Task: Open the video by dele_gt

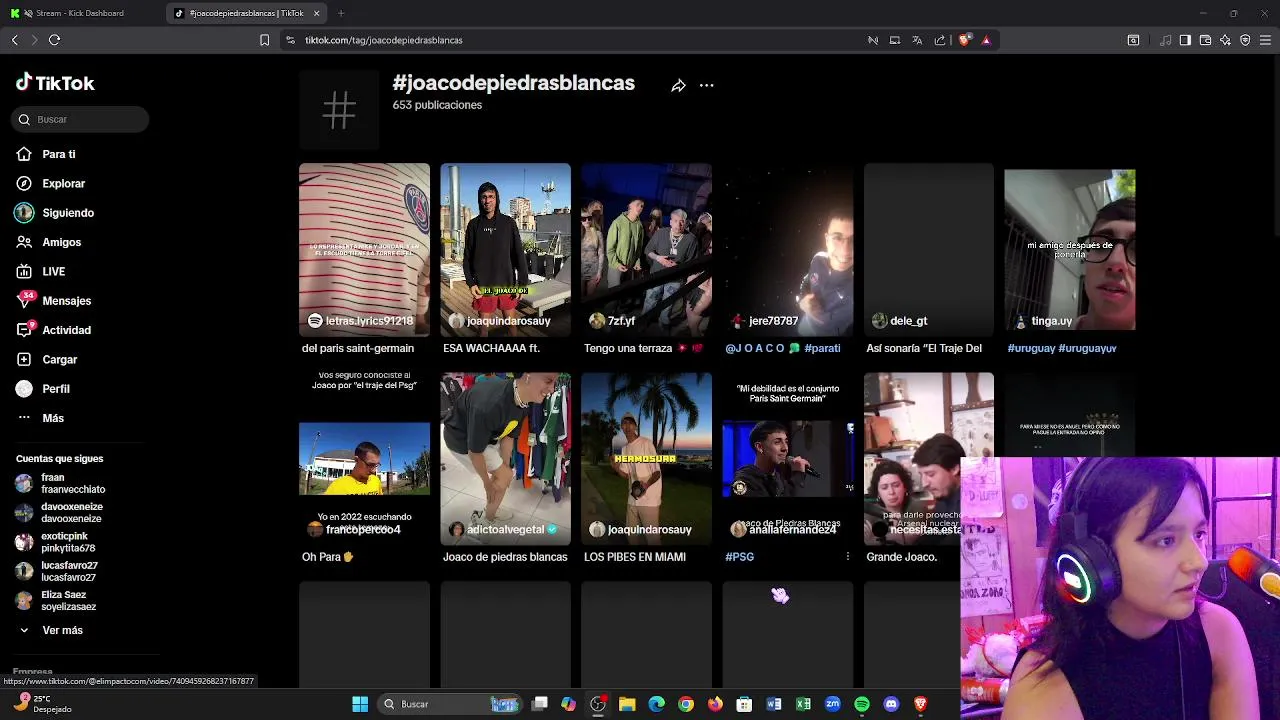Action: 929,250
